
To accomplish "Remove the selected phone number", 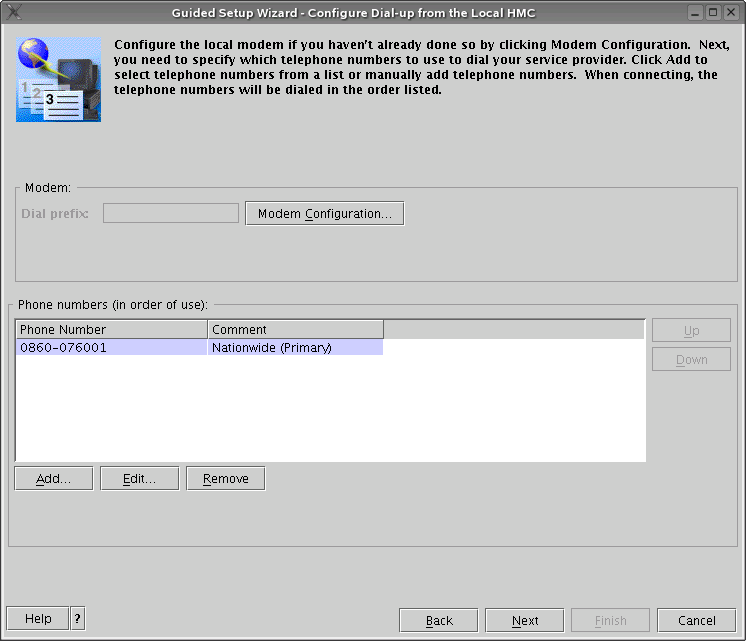I will point(226,478).
